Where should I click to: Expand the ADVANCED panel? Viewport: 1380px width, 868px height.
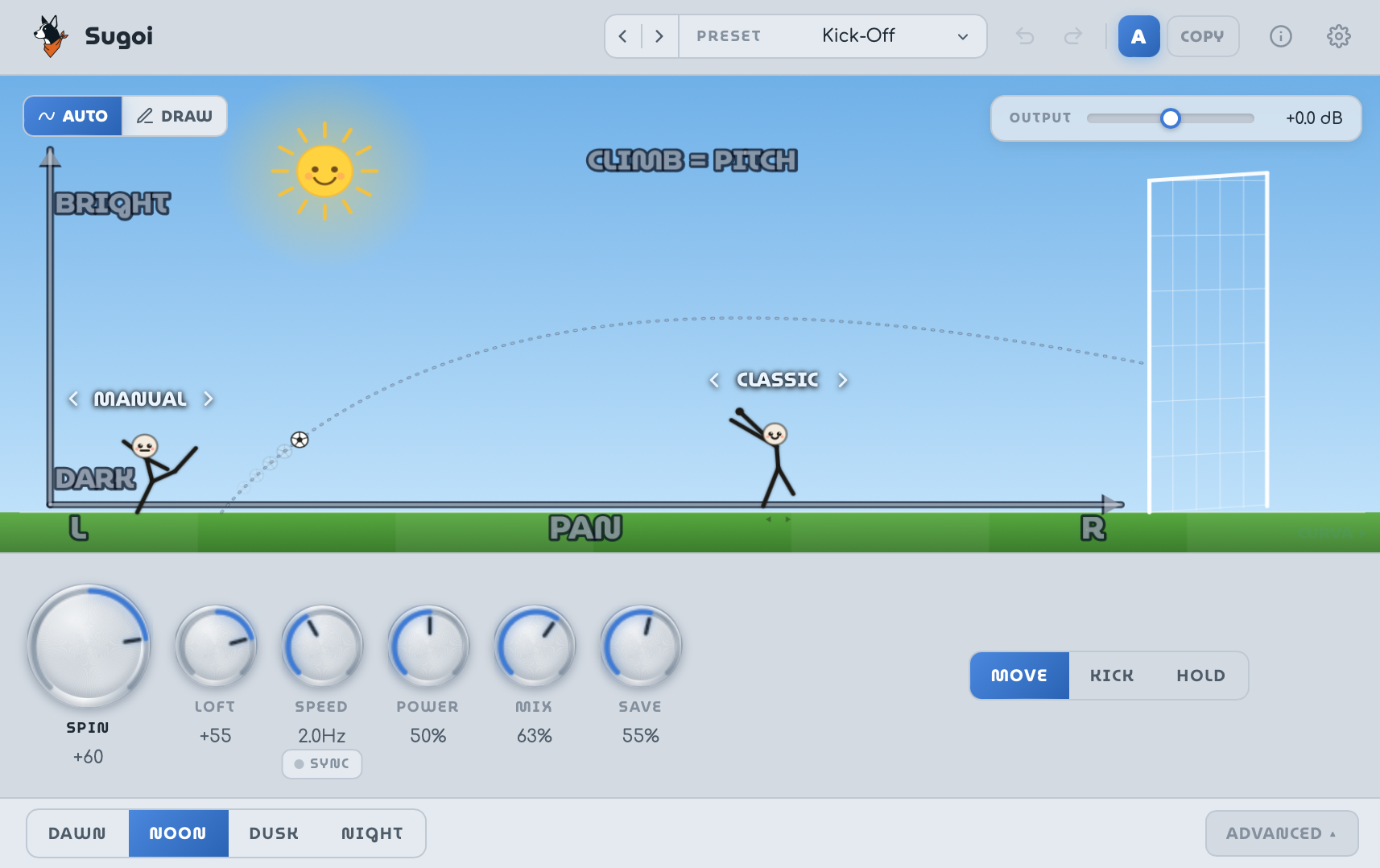click(1281, 833)
